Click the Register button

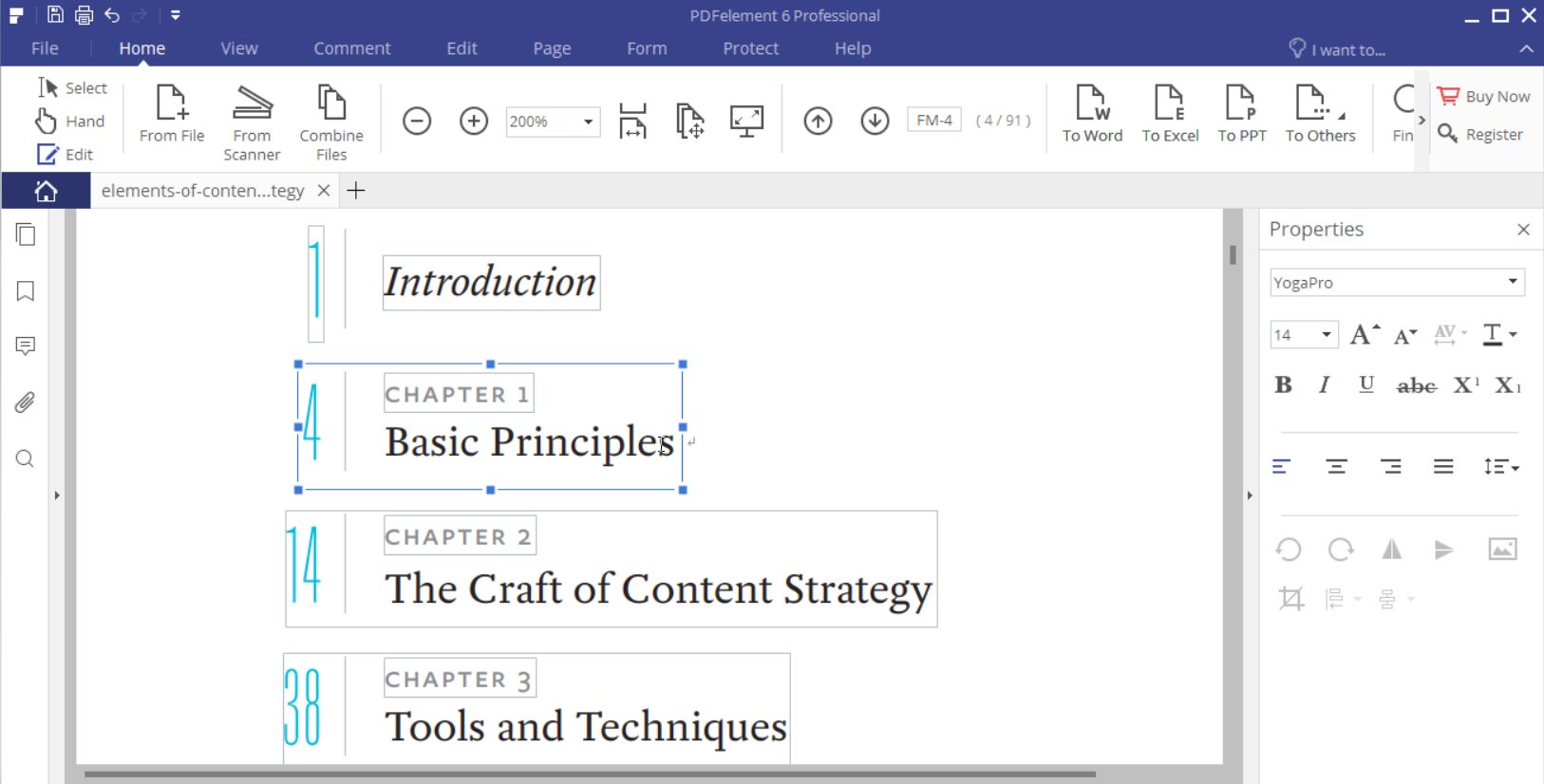tap(1481, 135)
